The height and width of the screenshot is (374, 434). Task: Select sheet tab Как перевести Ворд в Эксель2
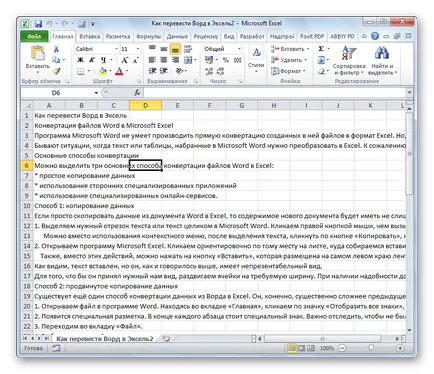coord(104,339)
